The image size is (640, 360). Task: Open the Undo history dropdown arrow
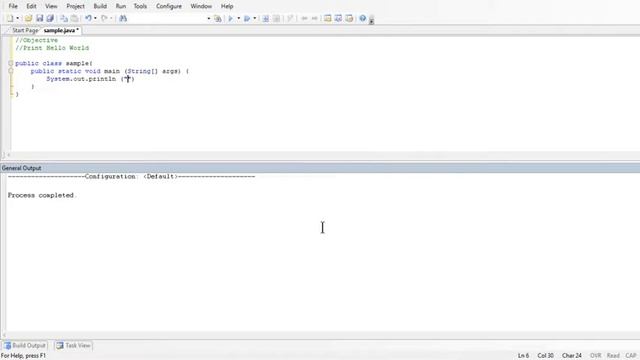tap(96, 18)
